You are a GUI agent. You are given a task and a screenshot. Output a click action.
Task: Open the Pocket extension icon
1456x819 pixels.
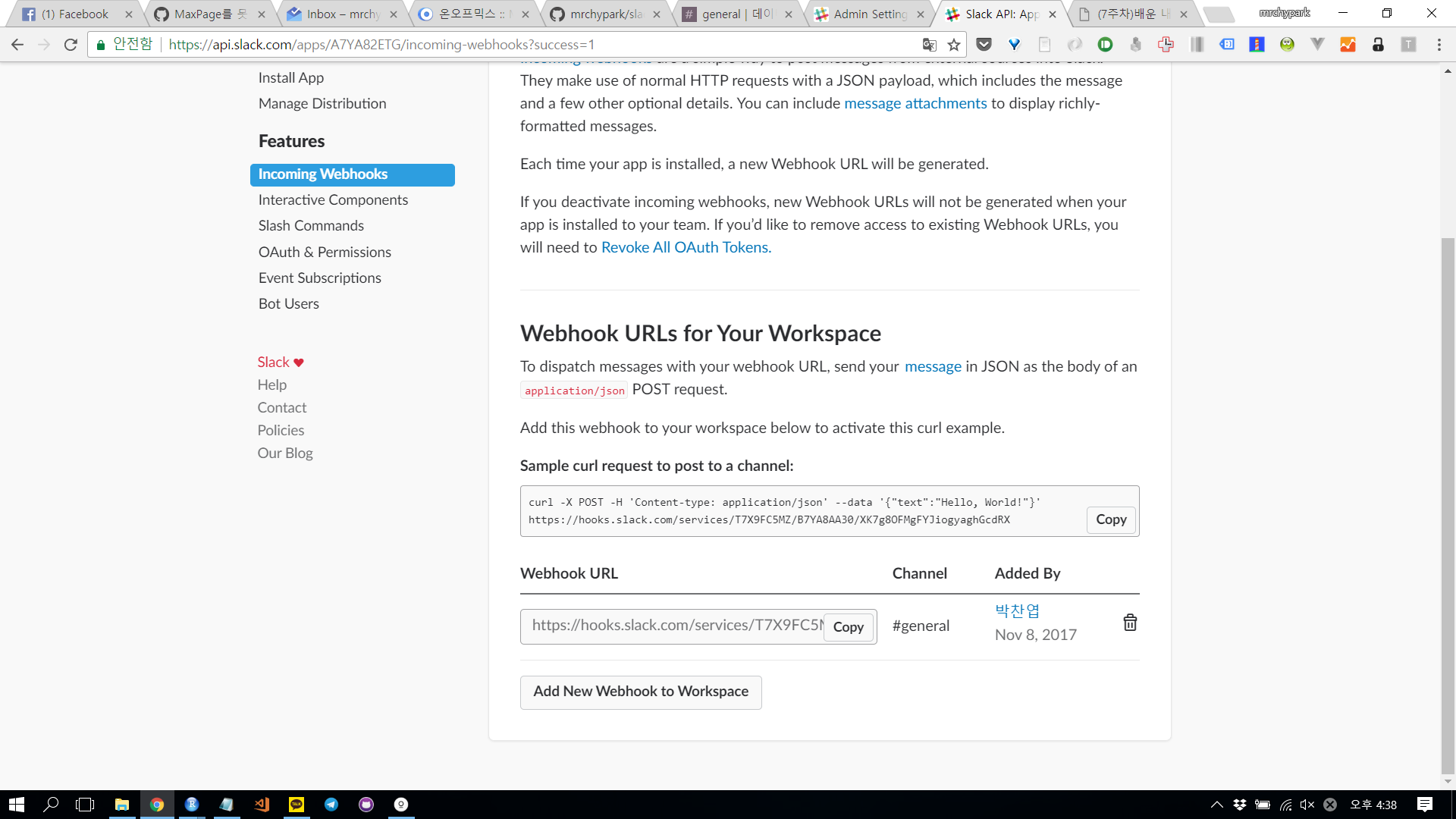pyautogui.click(x=984, y=45)
